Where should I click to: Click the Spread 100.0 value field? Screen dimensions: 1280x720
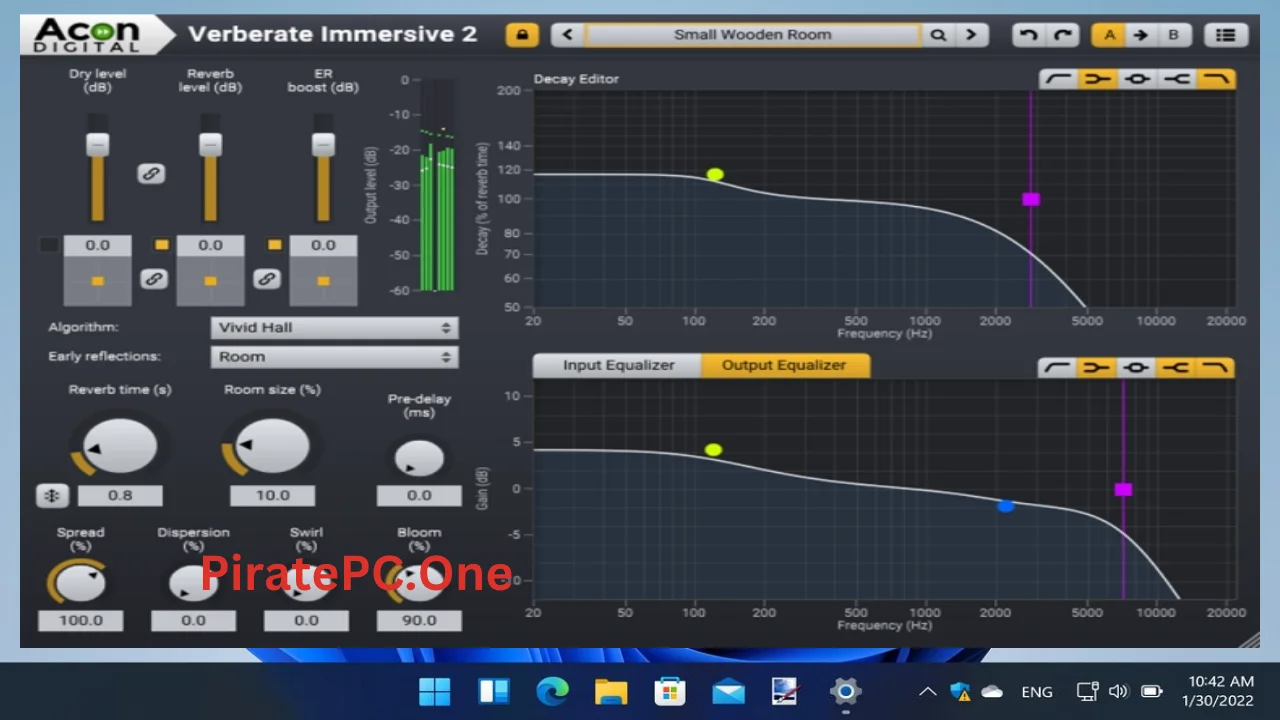[81, 621]
